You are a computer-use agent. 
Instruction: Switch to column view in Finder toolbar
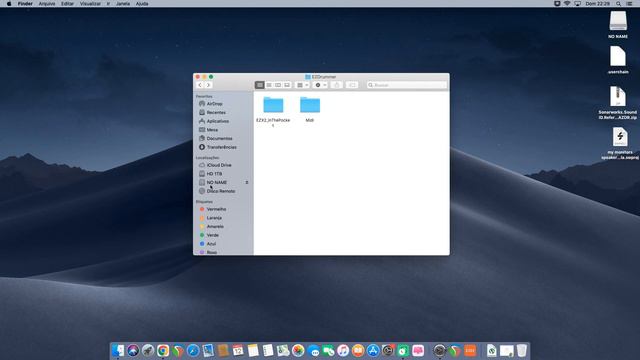pos(278,85)
